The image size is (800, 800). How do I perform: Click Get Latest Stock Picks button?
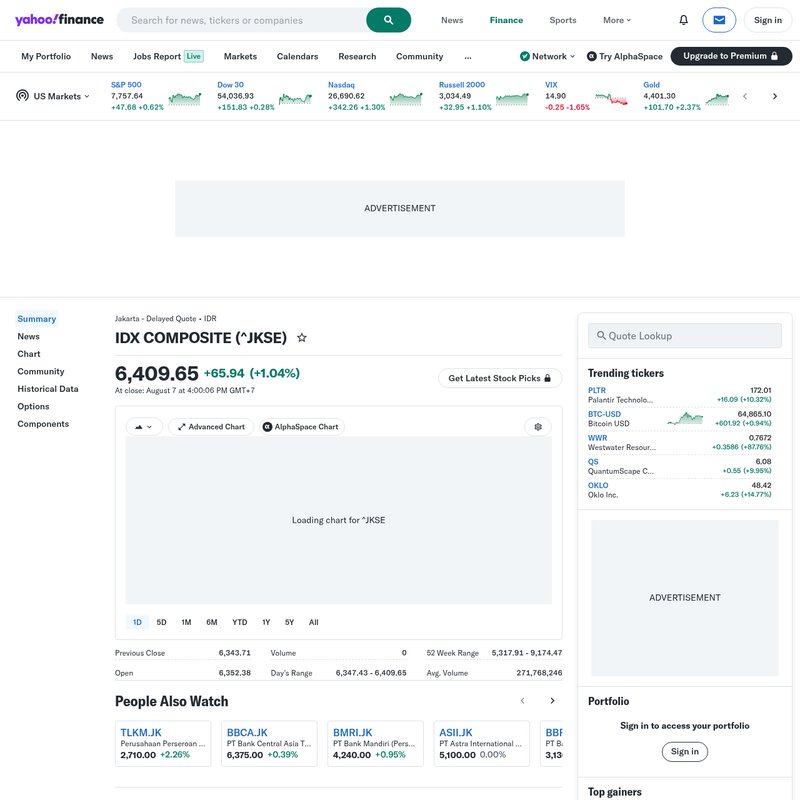point(499,378)
